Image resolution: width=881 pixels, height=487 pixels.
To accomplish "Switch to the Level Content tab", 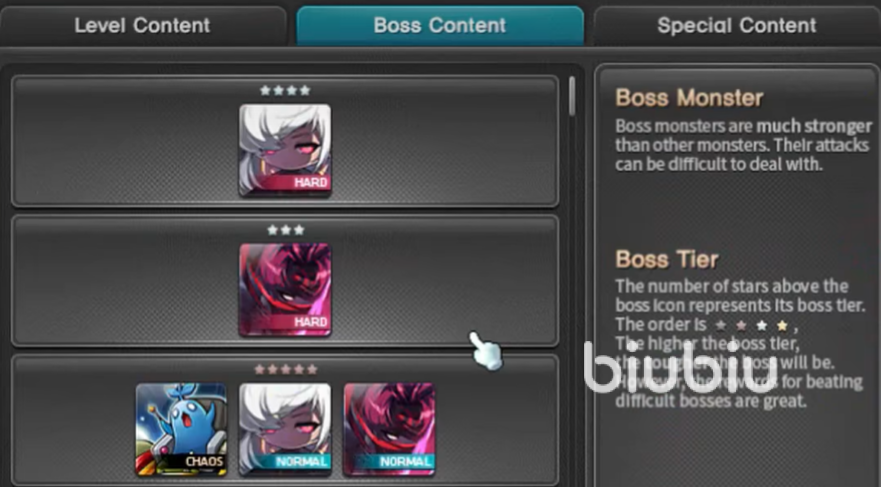I will click(143, 26).
